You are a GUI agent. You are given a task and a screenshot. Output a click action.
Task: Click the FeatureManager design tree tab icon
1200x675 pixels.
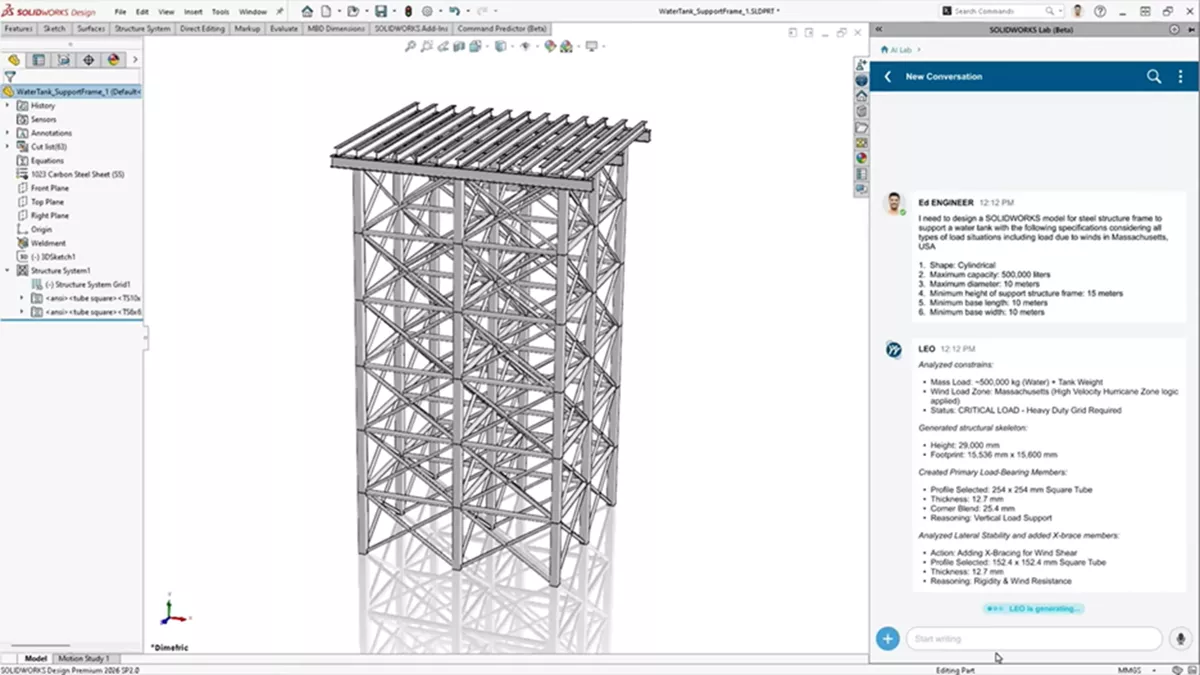click(14, 60)
